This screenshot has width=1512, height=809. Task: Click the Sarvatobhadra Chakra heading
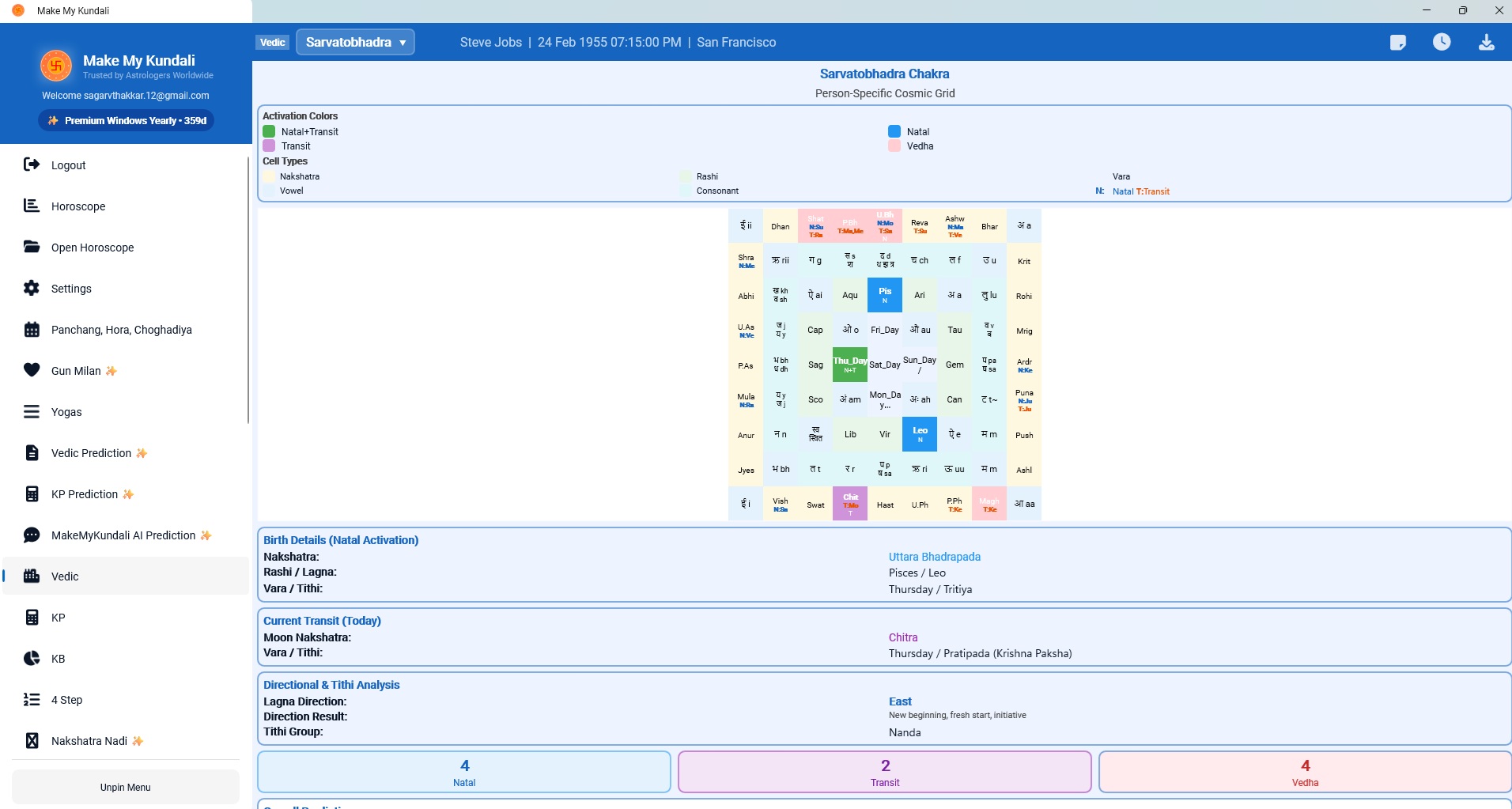pos(884,74)
